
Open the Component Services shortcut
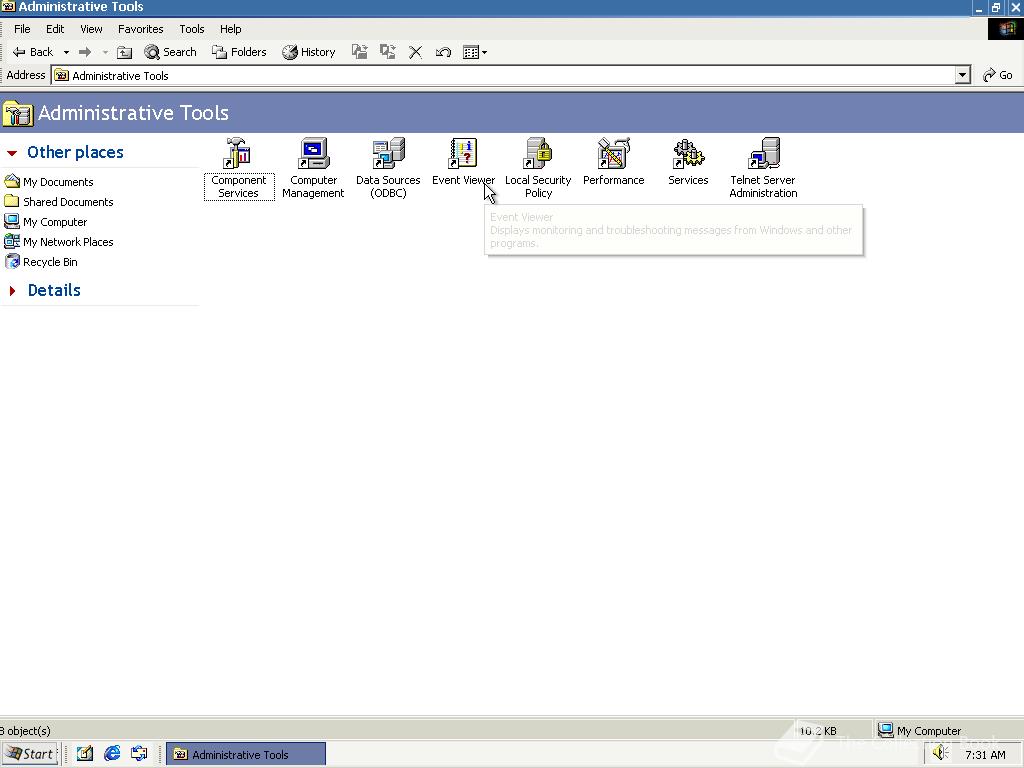(x=238, y=167)
